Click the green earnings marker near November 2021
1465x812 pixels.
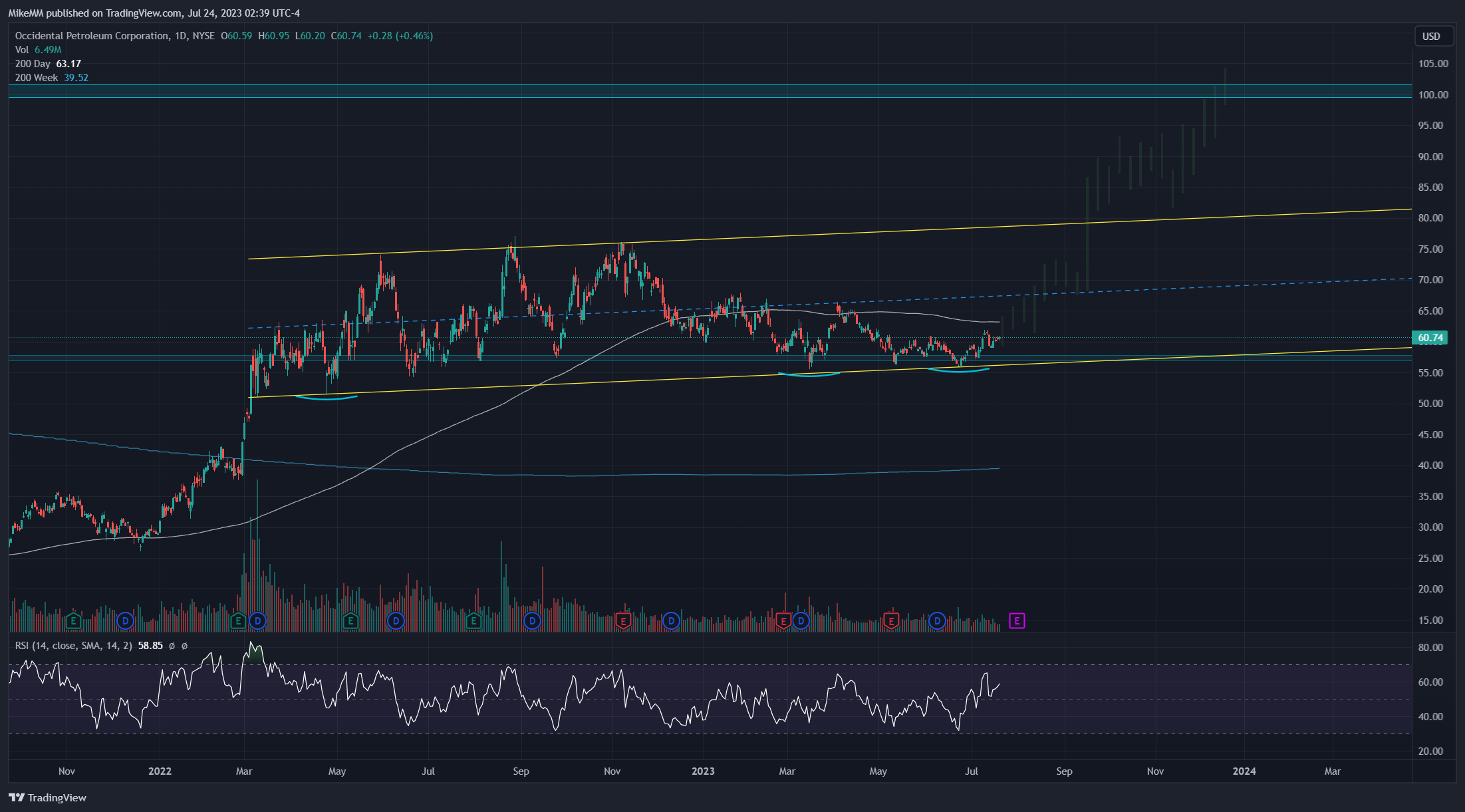point(74,622)
